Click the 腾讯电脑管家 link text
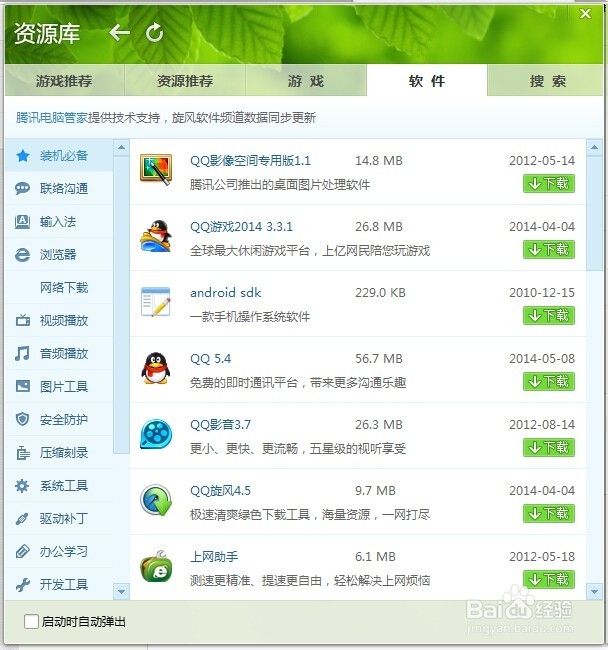The width and height of the screenshot is (608, 650). coord(52,118)
